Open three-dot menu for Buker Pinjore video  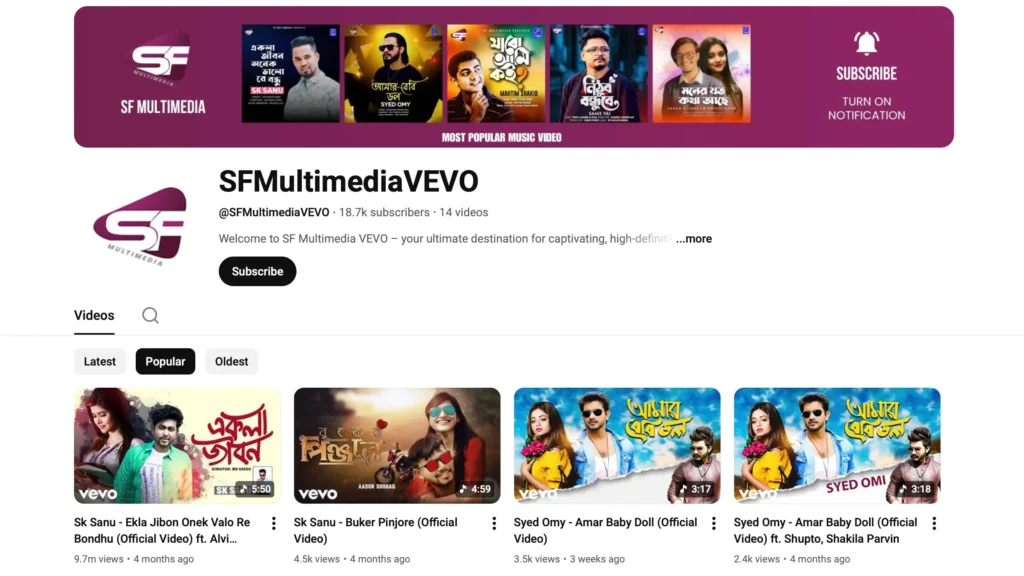click(x=494, y=523)
